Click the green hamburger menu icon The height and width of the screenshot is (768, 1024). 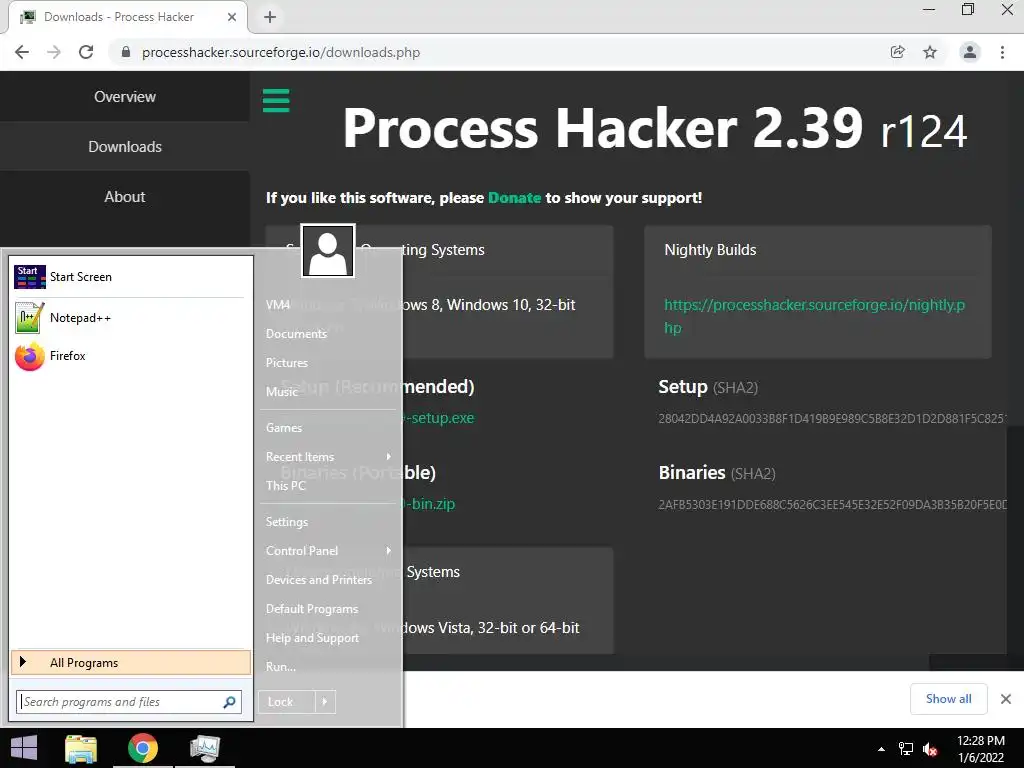(276, 101)
